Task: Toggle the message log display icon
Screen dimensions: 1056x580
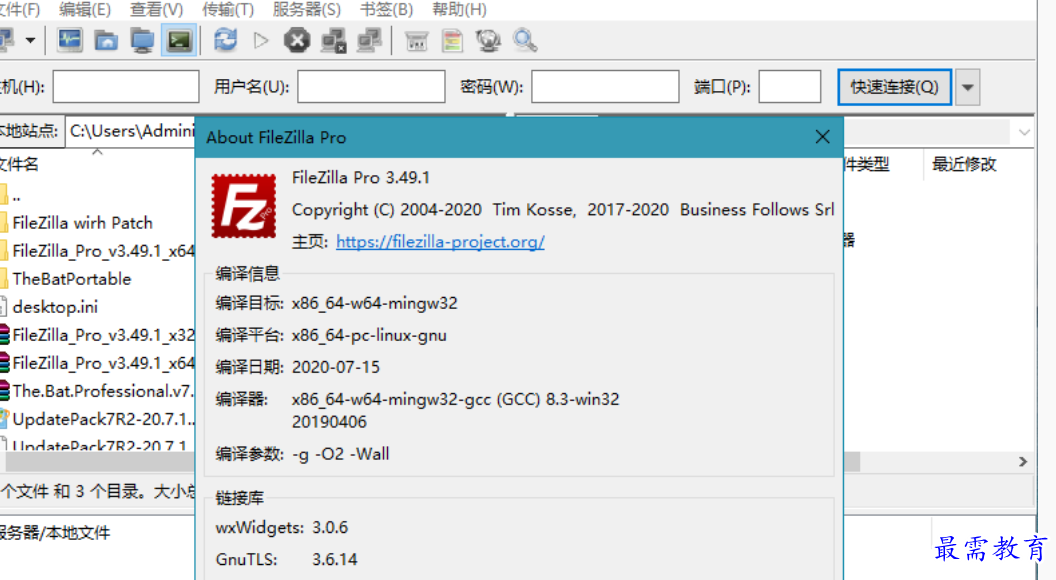Action: point(70,40)
